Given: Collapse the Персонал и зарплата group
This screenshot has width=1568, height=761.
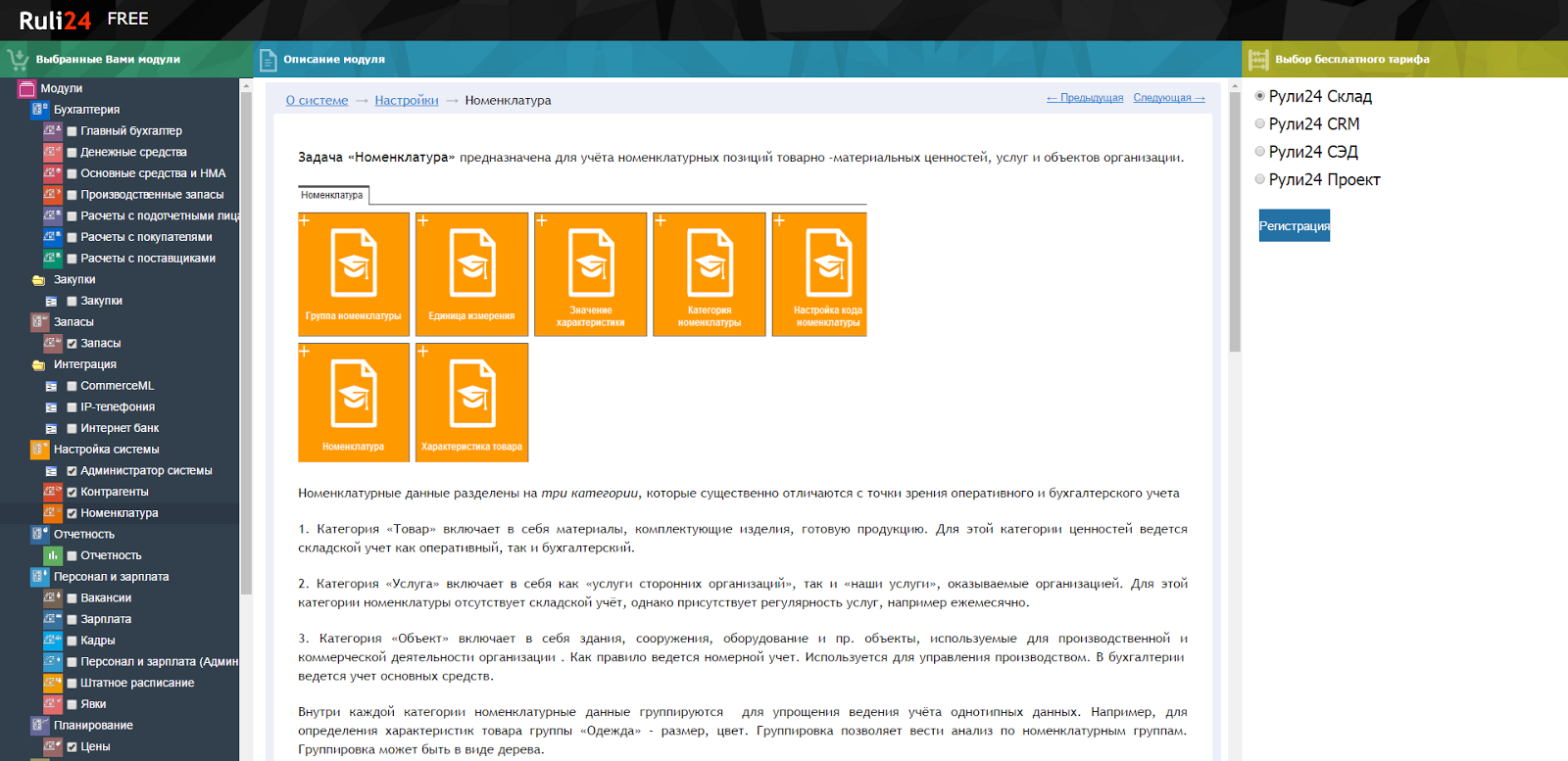Looking at the screenshot, I should pyautogui.click(x=39, y=577).
